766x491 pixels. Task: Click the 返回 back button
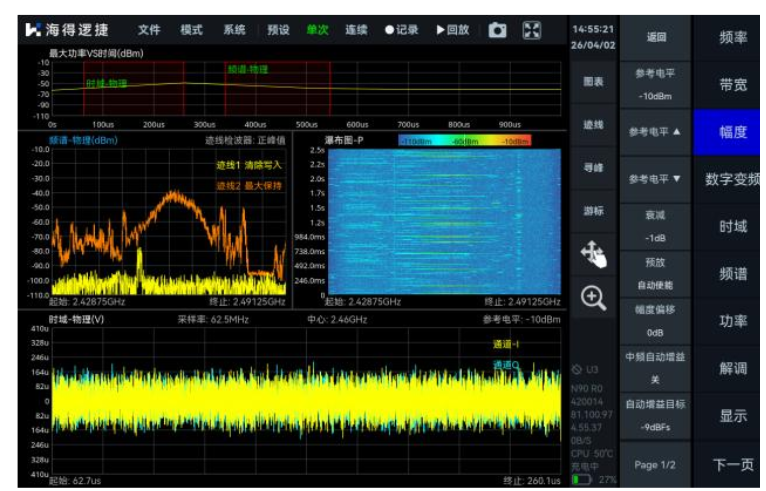[x=656, y=38]
